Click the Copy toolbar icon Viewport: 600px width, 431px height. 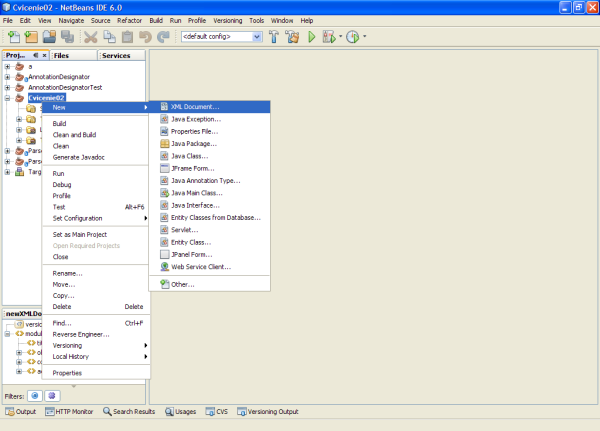110,37
